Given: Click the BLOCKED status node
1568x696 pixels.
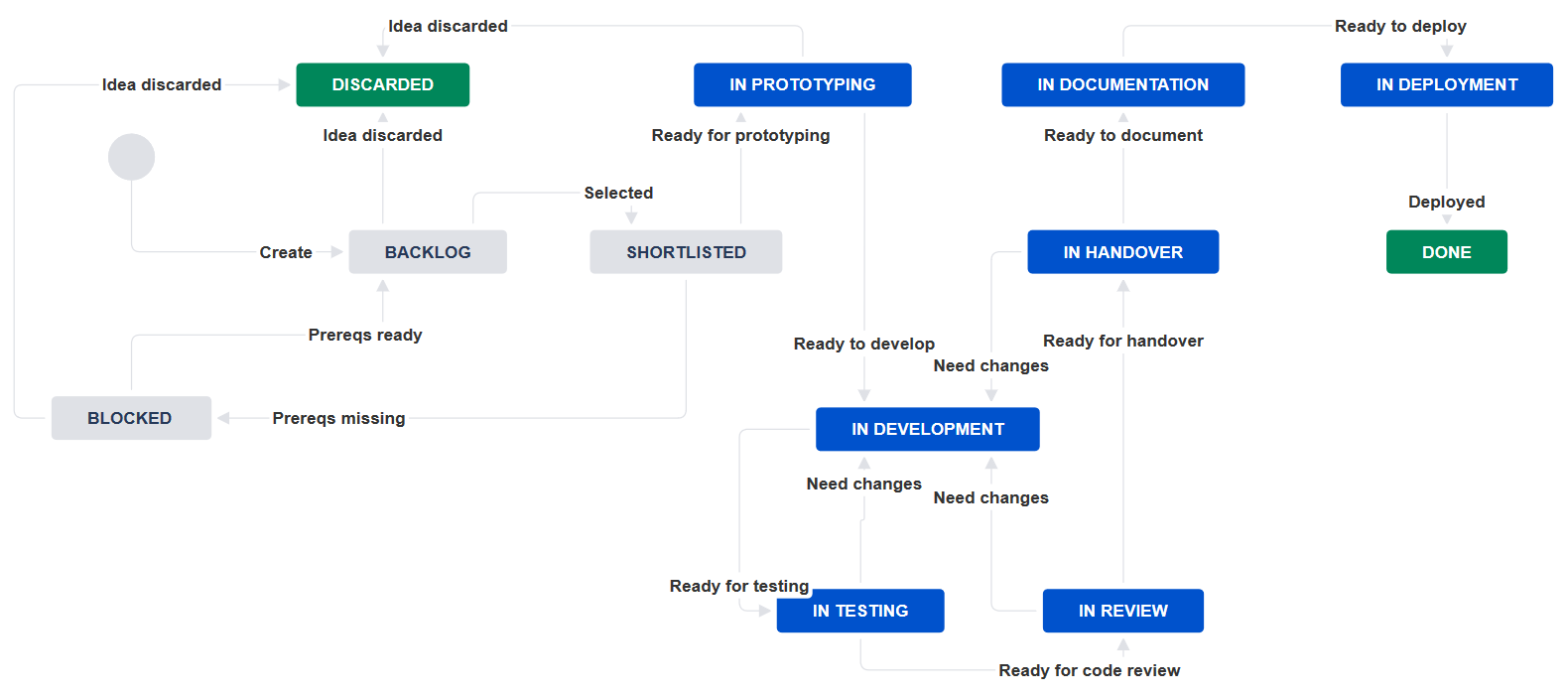Looking at the screenshot, I should click(x=130, y=418).
